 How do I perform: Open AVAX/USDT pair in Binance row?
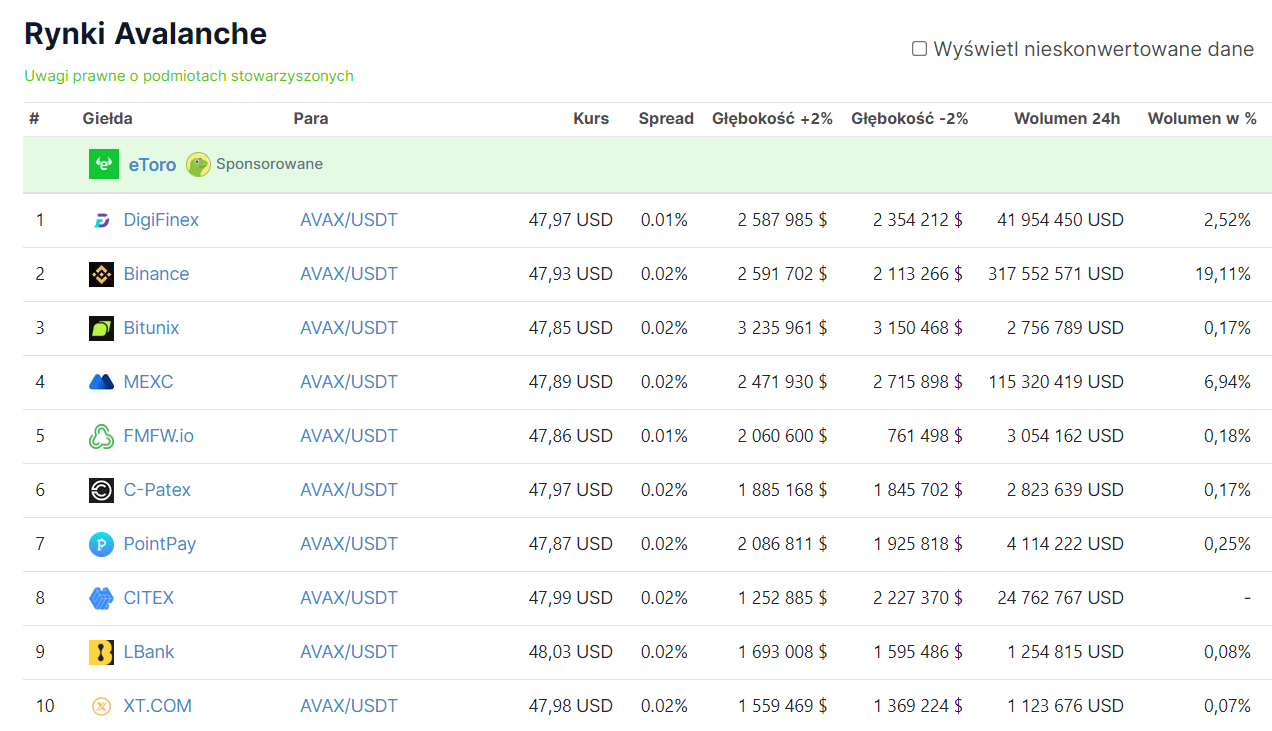(x=349, y=274)
